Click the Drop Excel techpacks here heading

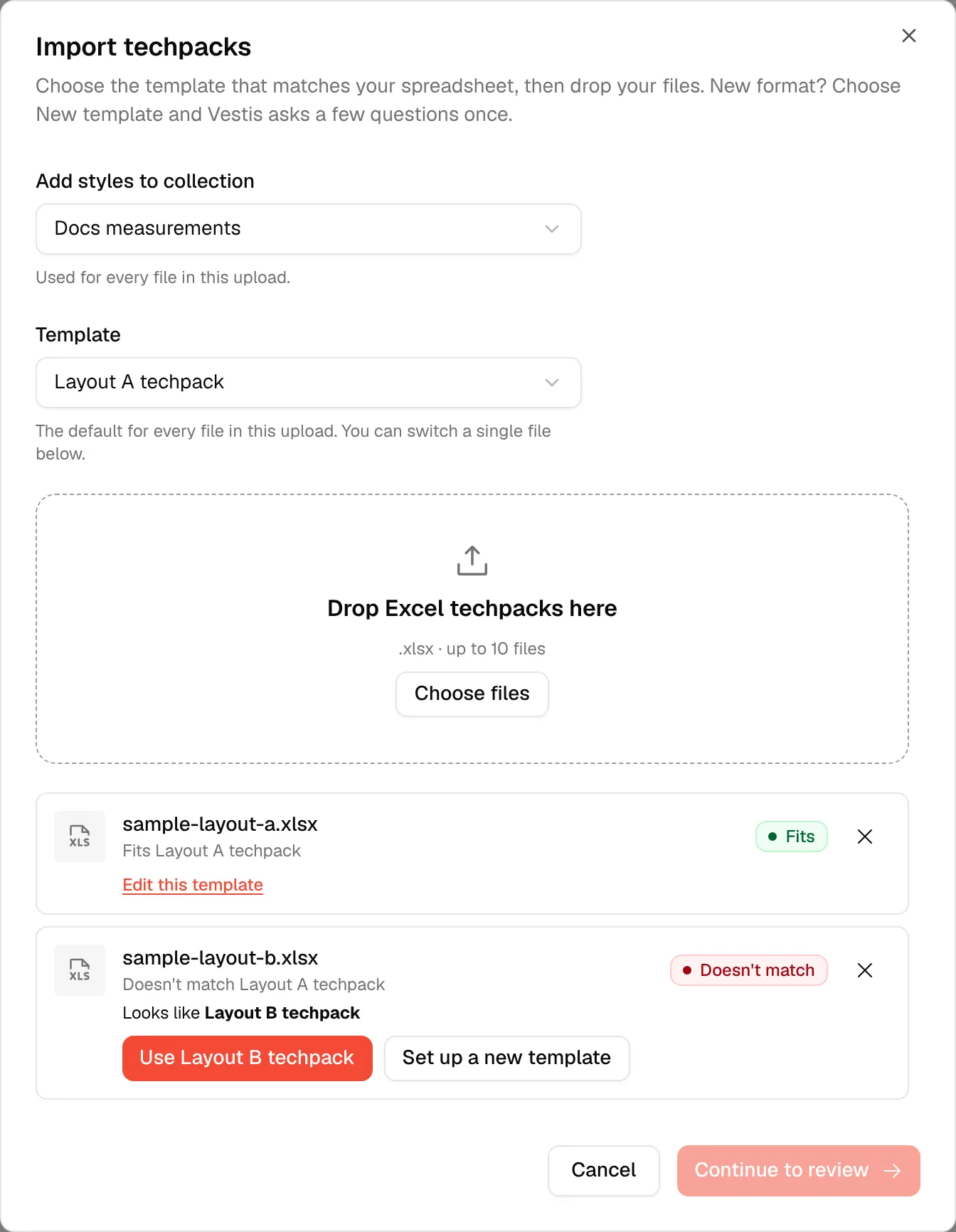472,609
